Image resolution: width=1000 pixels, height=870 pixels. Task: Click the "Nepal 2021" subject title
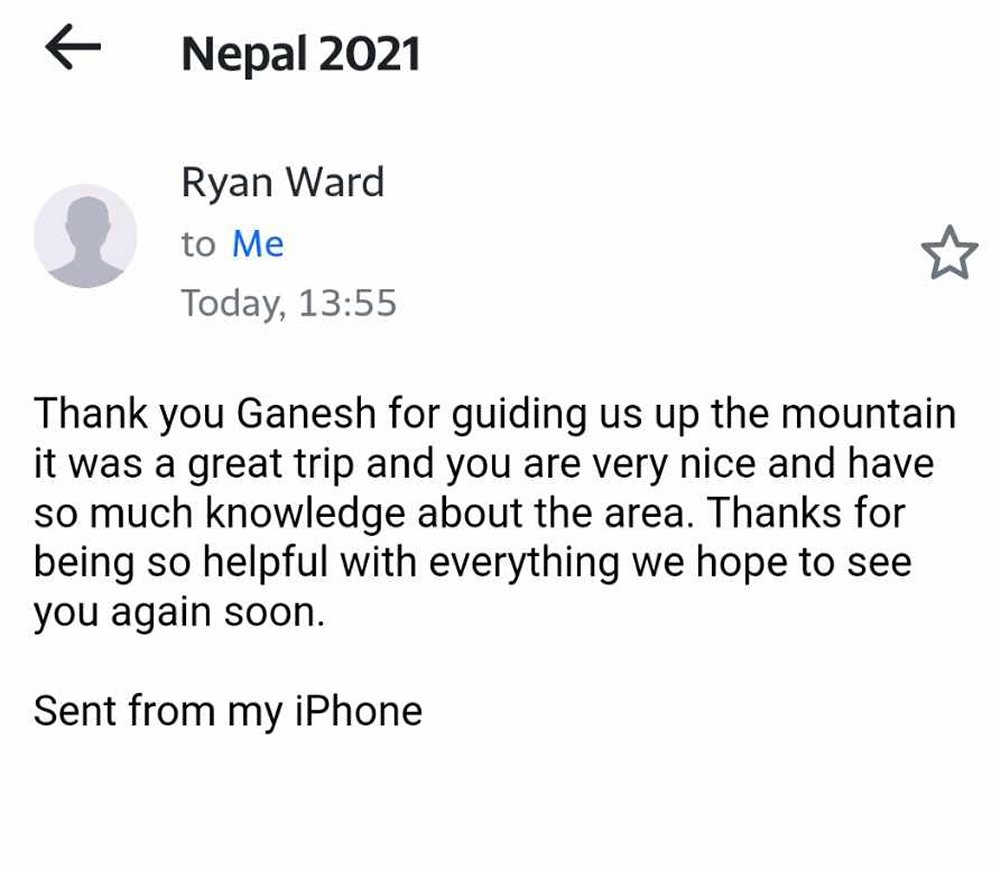pos(300,53)
